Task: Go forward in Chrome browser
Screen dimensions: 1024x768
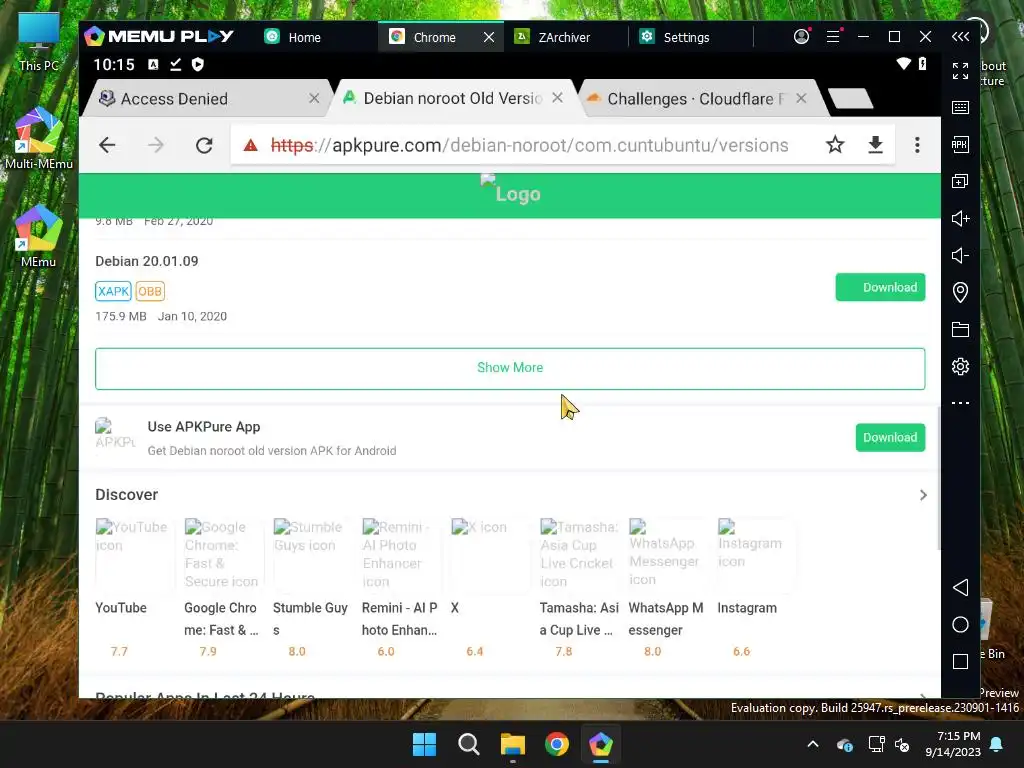Action: click(155, 145)
